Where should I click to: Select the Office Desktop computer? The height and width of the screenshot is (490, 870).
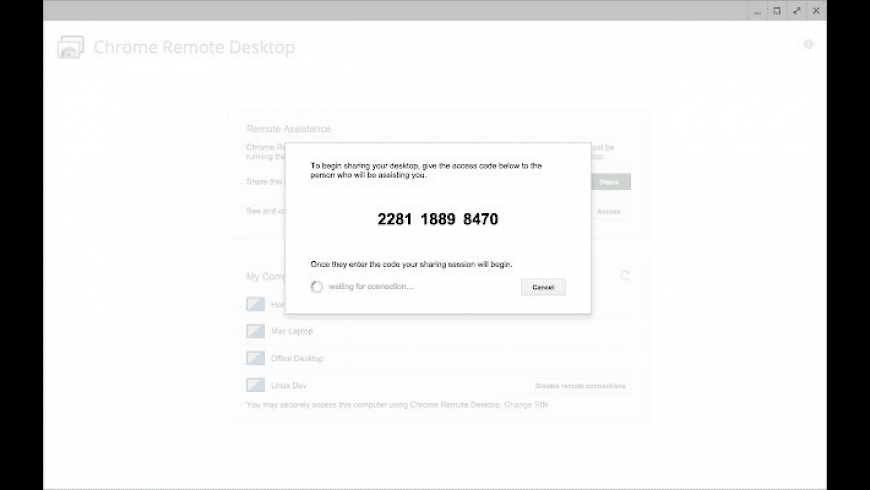[x=438, y=358]
